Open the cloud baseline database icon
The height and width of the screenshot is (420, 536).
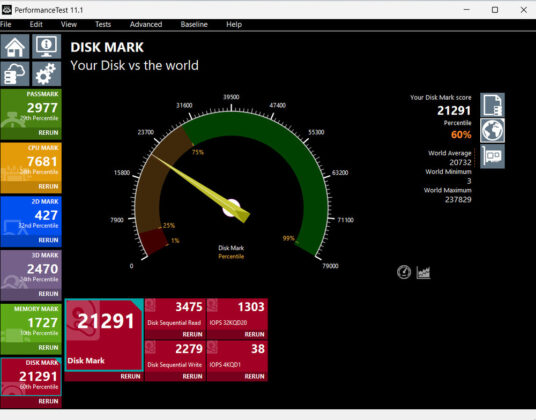point(15,73)
